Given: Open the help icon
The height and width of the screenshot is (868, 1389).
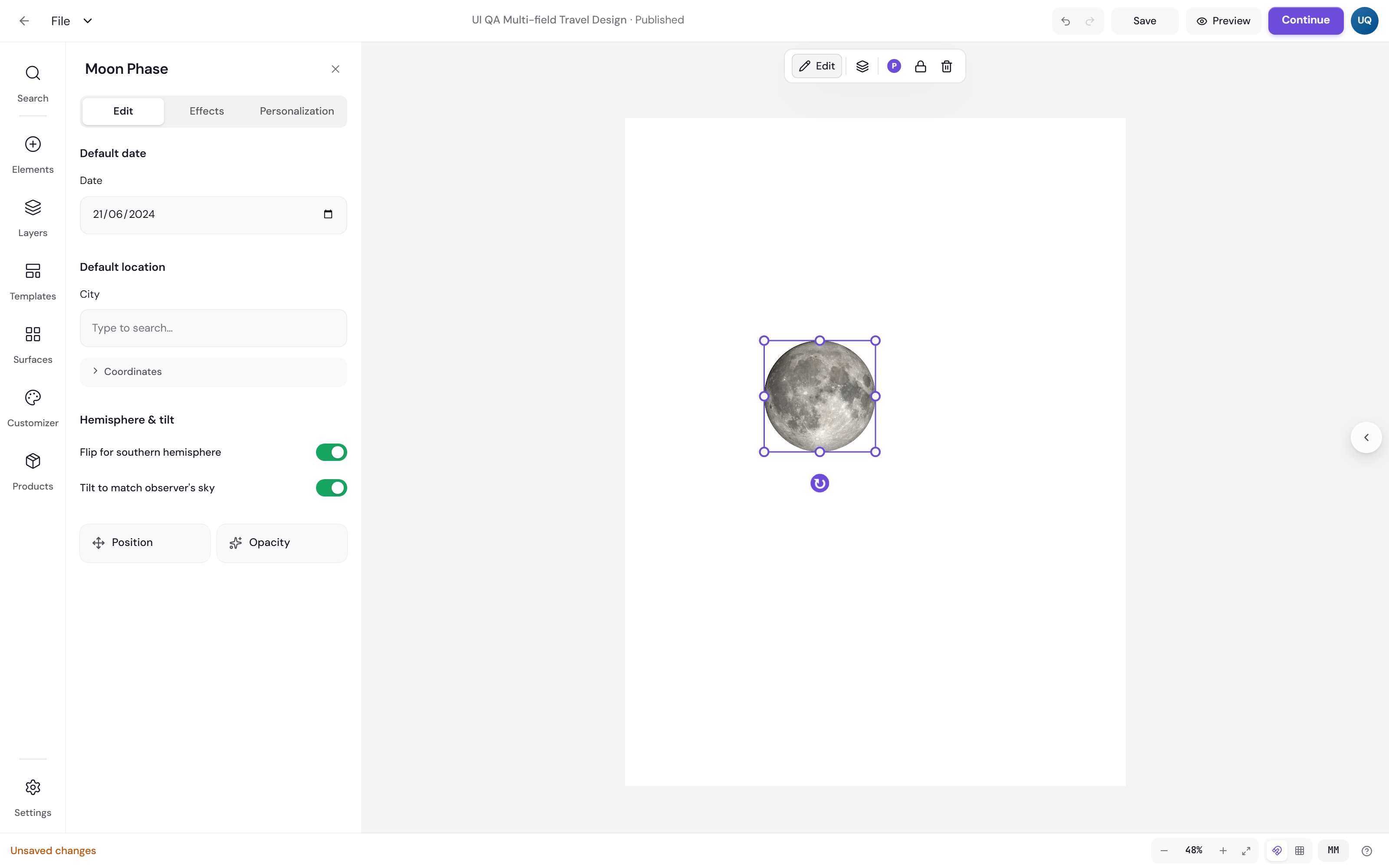Looking at the screenshot, I should [x=1366, y=851].
